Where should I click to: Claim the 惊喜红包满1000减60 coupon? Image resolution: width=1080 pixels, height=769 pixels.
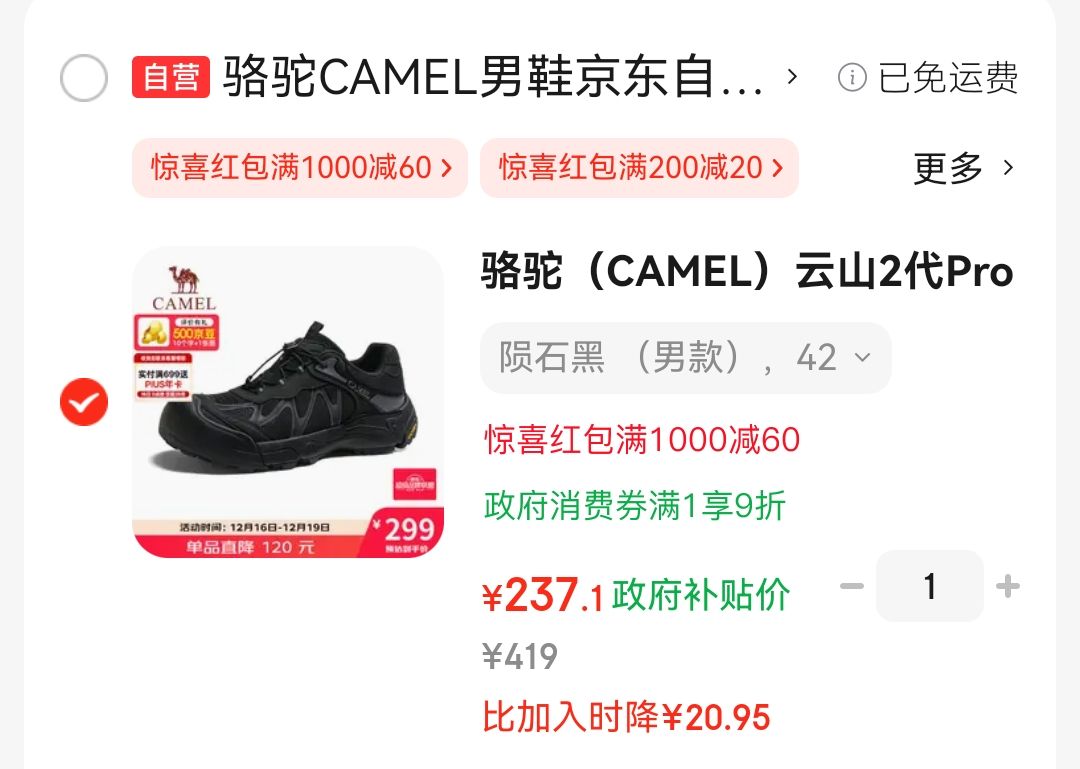pyautogui.click(x=300, y=167)
